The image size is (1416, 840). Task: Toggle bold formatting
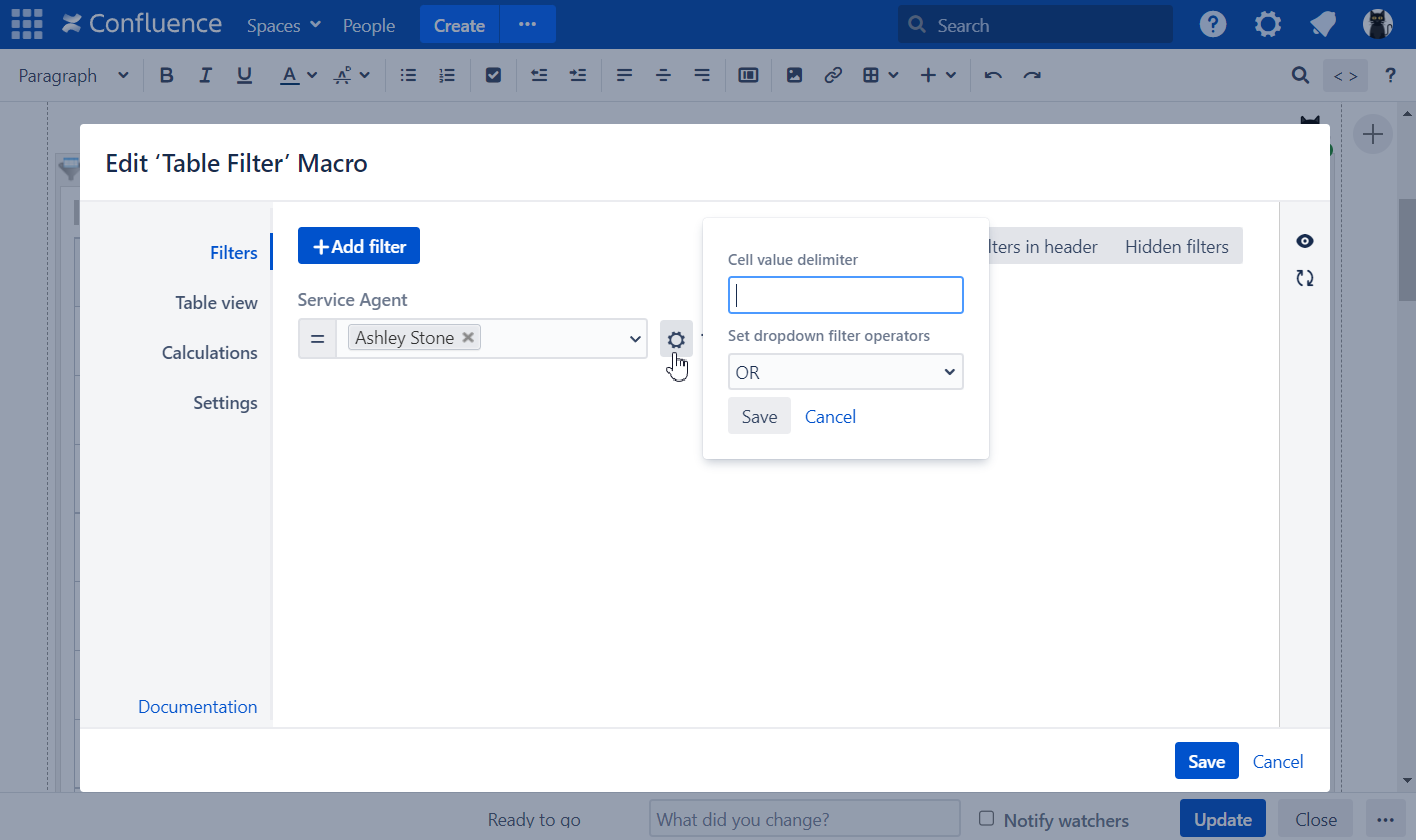pyautogui.click(x=166, y=74)
